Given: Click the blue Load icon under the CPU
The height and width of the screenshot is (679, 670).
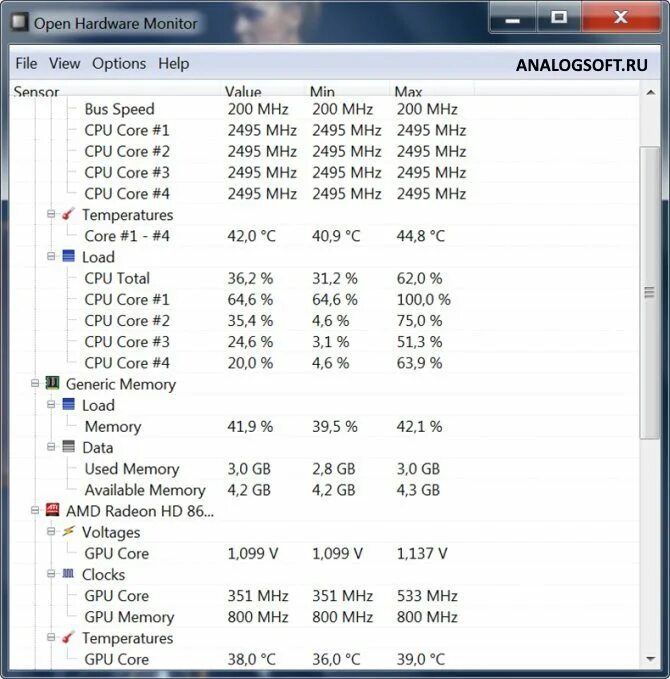Looking at the screenshot, I should pos(68,256).
